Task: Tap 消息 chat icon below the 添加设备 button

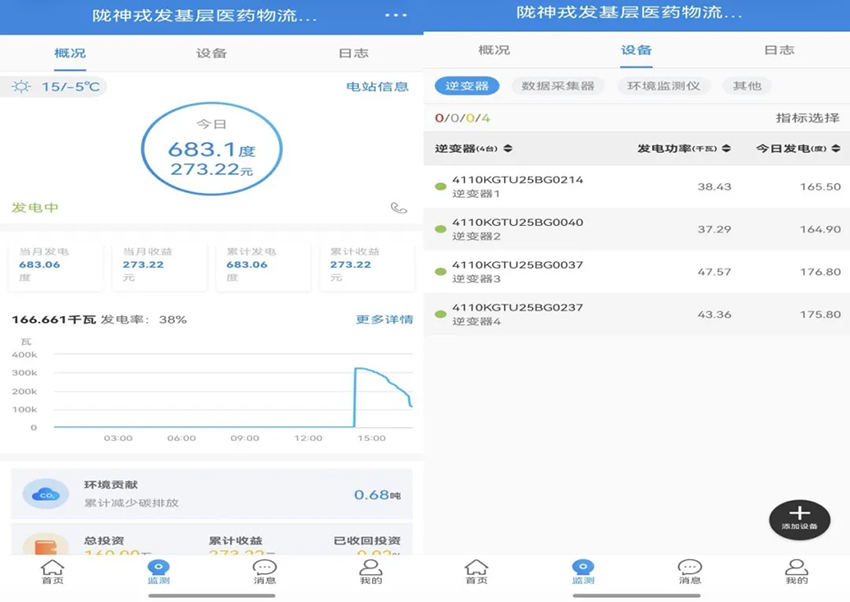Action: pyautogui.click(x=690, y=571)
